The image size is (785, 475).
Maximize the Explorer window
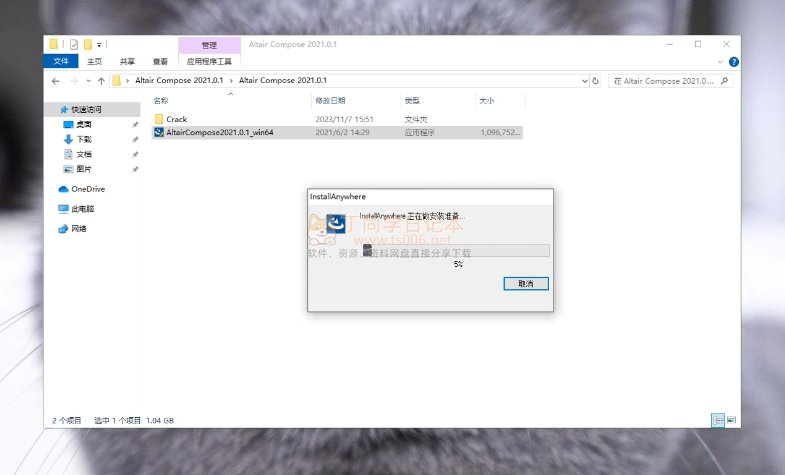point(698,44)
